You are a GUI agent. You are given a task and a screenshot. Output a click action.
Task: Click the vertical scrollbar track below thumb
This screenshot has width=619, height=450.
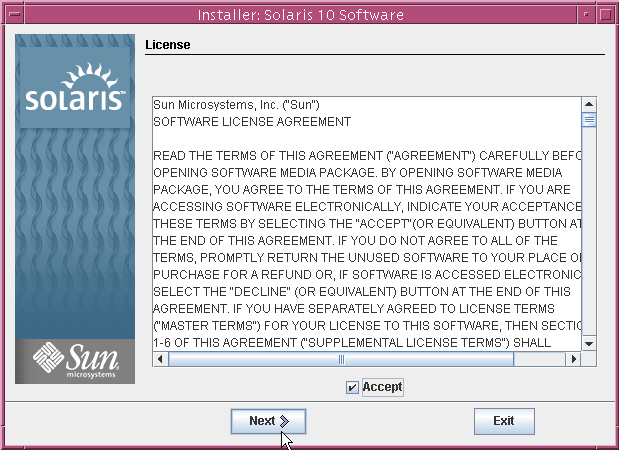[589, 232]
